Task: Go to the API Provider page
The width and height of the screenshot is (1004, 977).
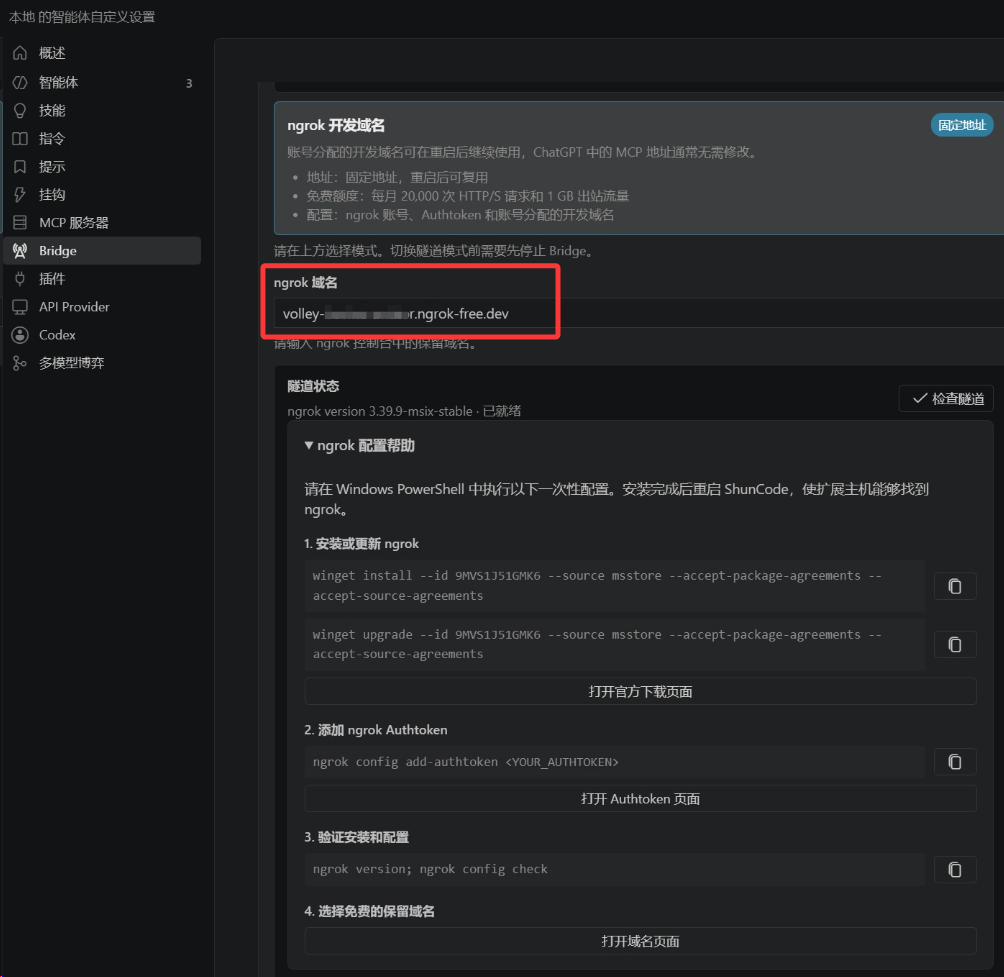Action: point(102,307)
